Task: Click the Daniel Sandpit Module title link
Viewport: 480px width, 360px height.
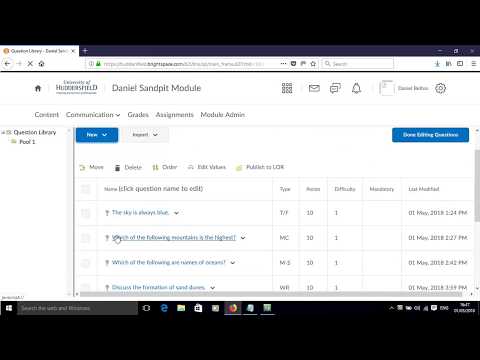Action: click(156, 88)
